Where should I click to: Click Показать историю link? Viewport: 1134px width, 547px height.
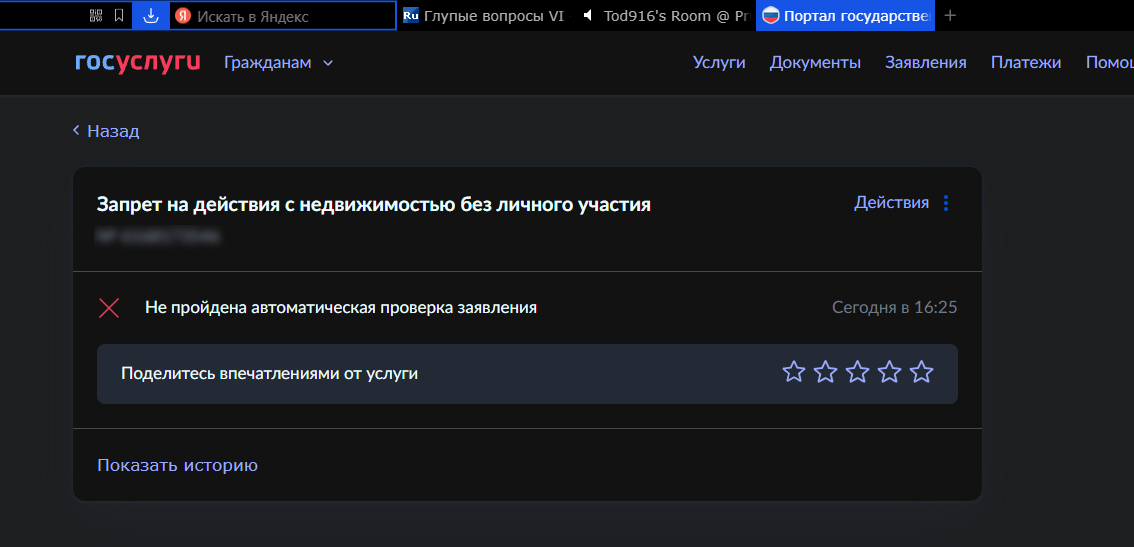point(177,465)
